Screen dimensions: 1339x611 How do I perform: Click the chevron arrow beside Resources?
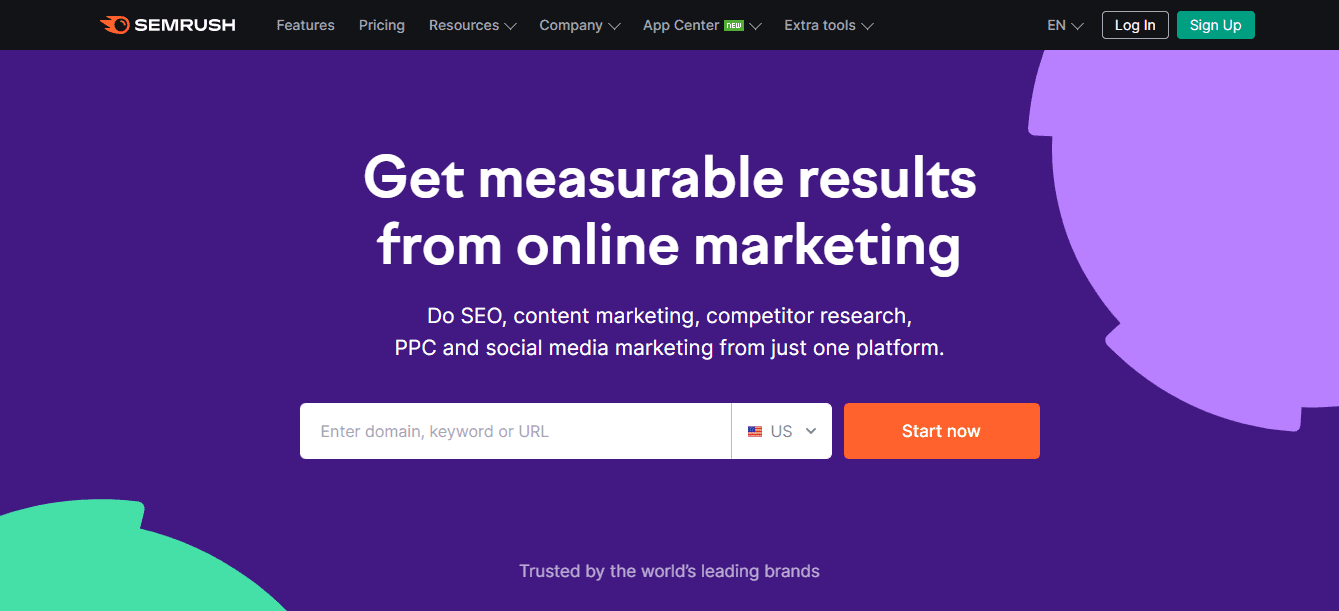(x=511, y=26)
